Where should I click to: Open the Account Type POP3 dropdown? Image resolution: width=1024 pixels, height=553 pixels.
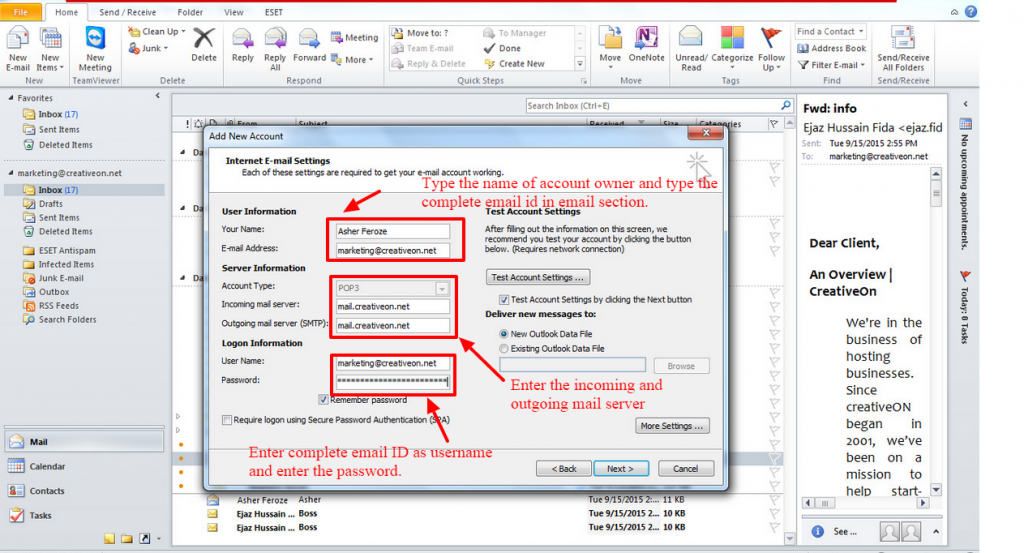coord(442,288)
